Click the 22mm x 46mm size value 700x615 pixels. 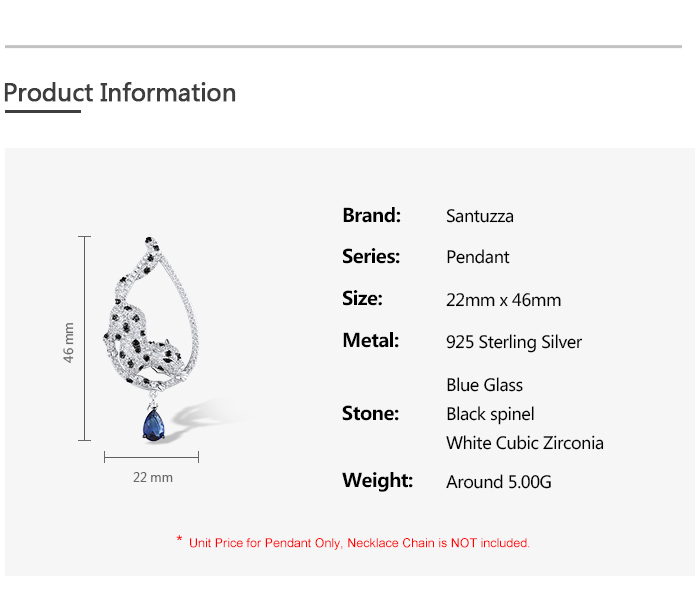[504, 300]
